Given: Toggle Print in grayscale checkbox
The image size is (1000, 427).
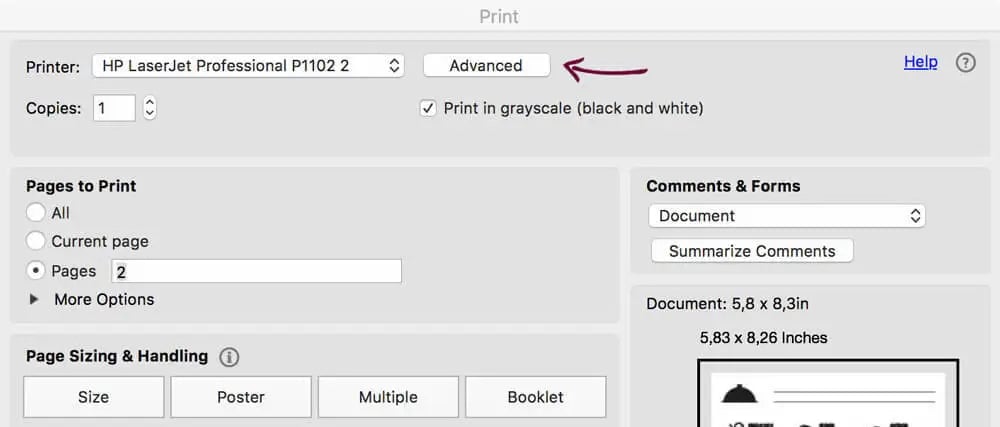Looking at the screenshot, I should pyautogui.click(x=429, y=108).
